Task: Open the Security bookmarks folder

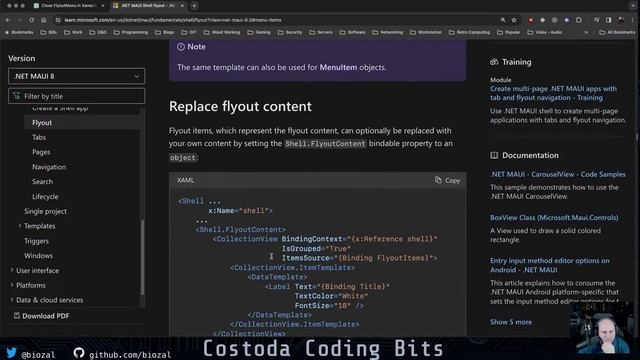Action: tap(290, 32)
